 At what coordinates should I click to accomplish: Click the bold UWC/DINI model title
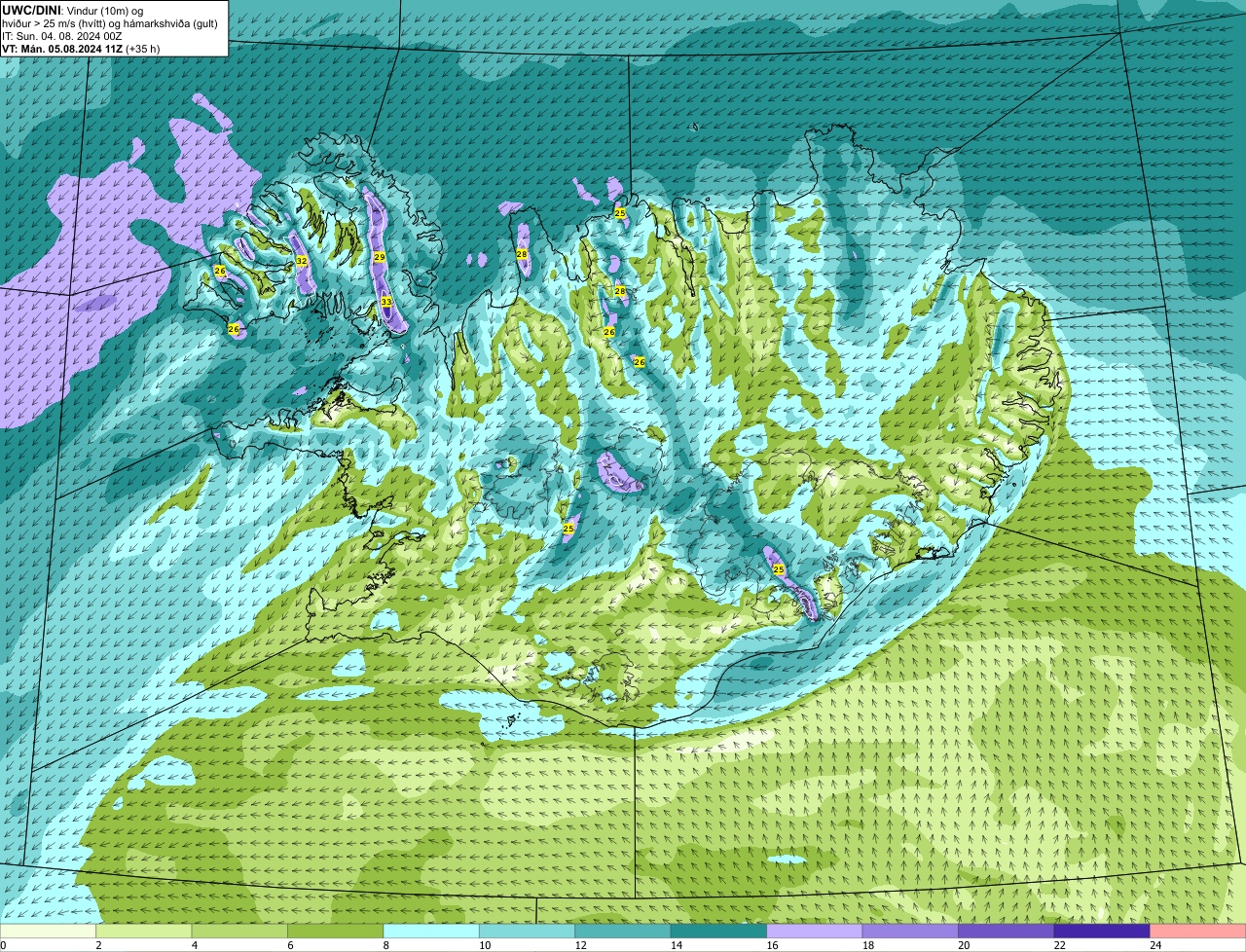point(31,10)
